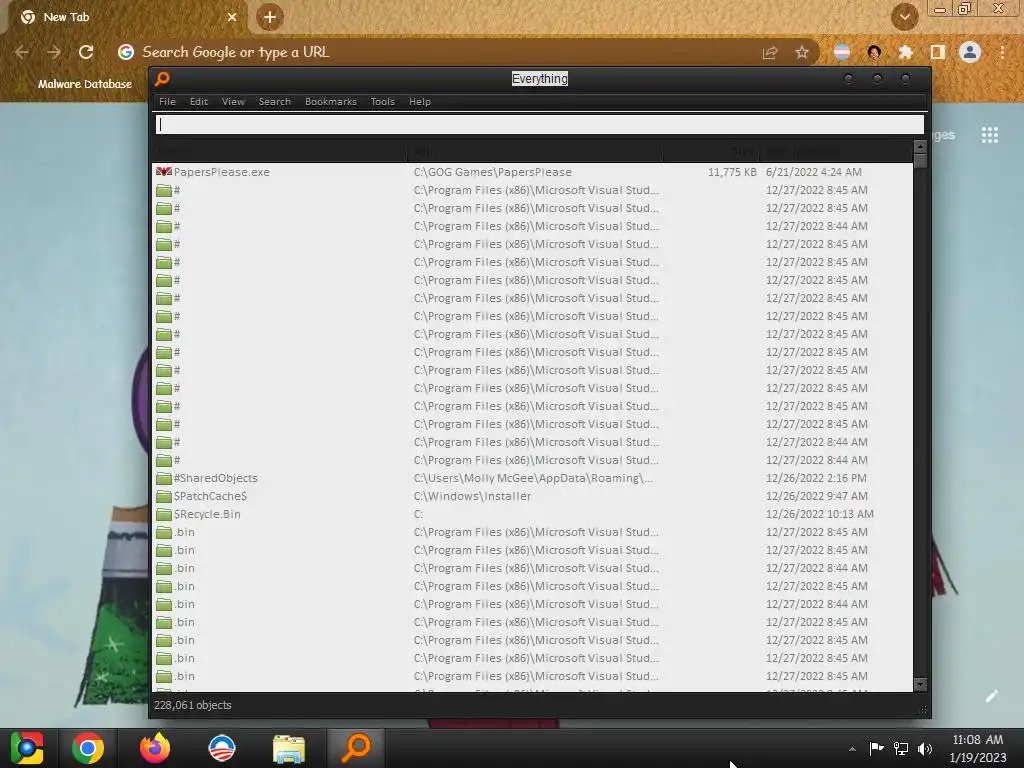Toggle the Chrome side panel icon
The height and width of the screenshot is (768, 1024).
point(938,52)
